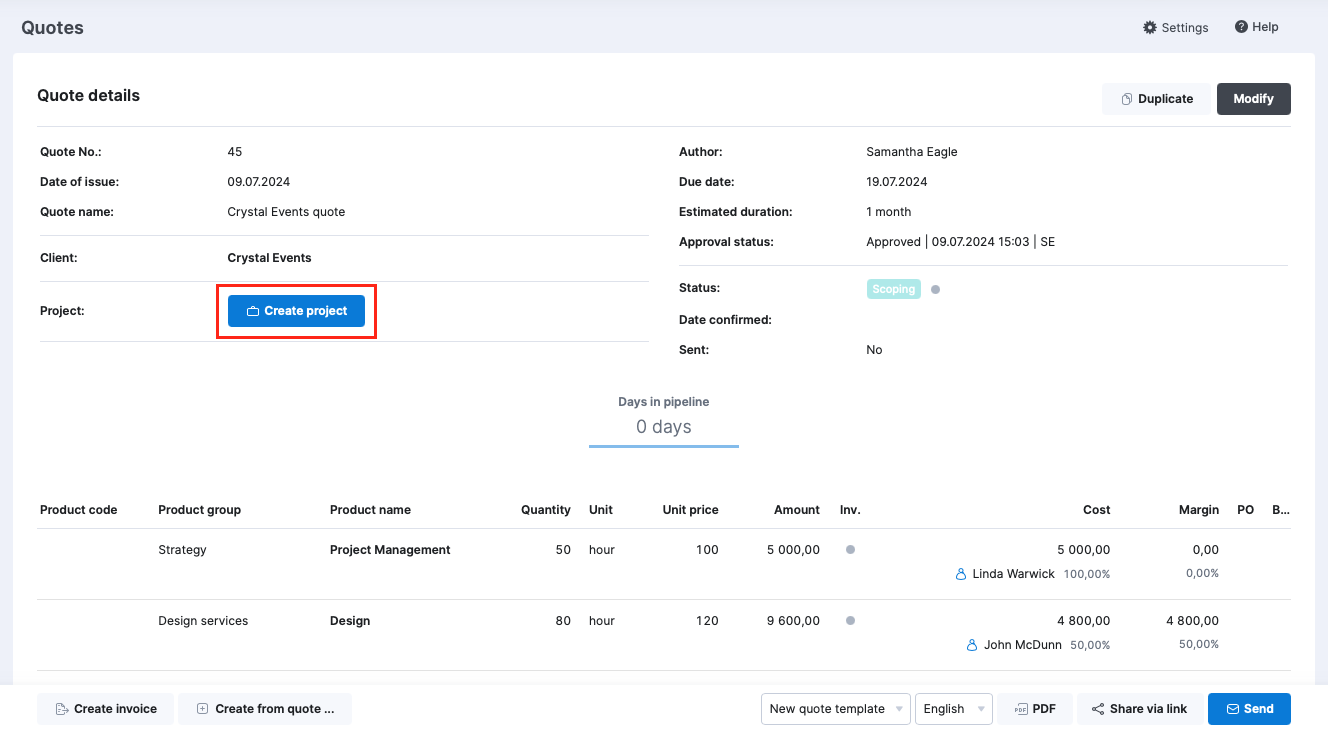Click the Create project button

coord(296,311)
